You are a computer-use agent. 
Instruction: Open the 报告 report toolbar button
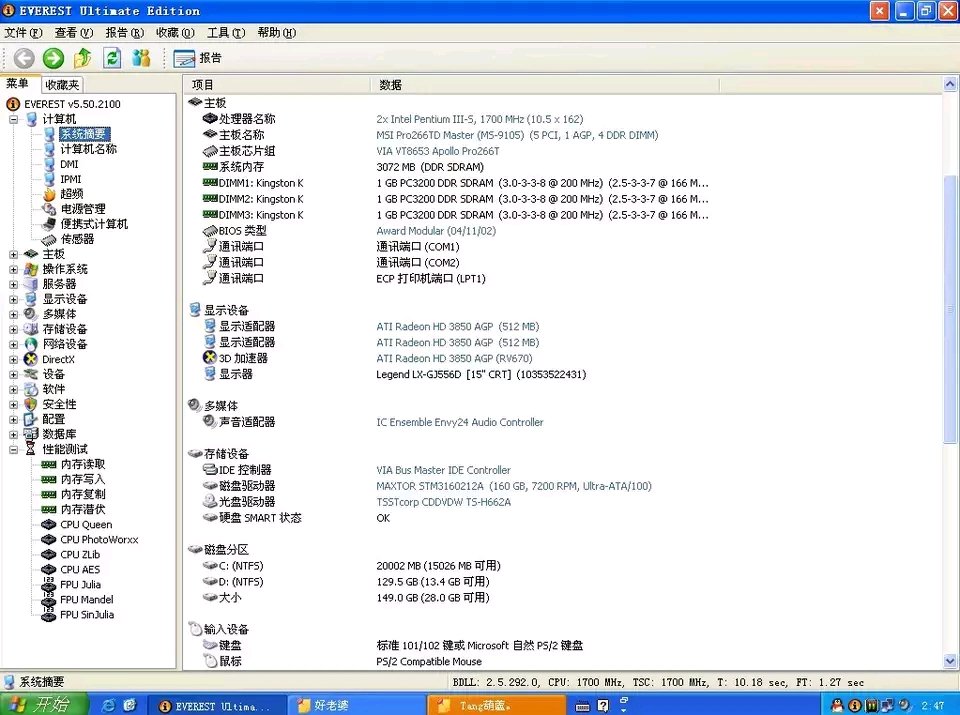[x=197, y=58]
